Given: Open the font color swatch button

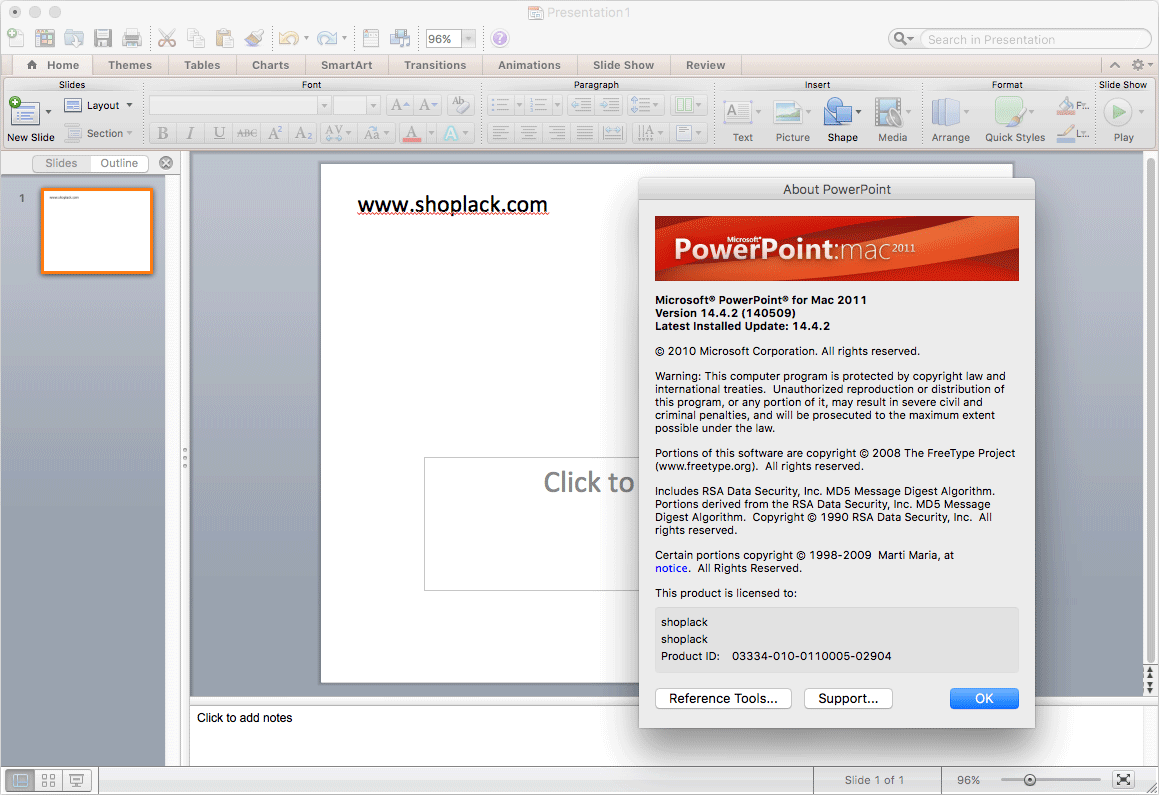Looking at the screenshot, I should click(x=412, y=133).
